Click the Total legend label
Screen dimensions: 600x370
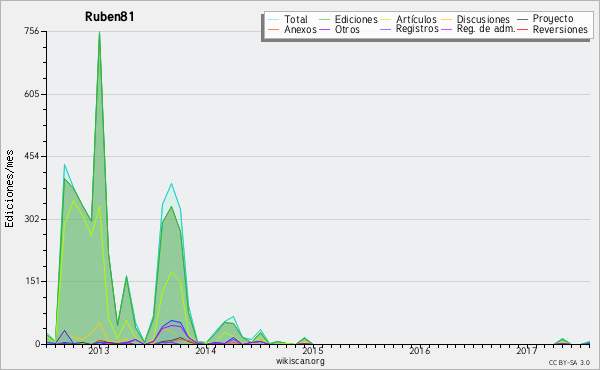(x=296, y=20)
